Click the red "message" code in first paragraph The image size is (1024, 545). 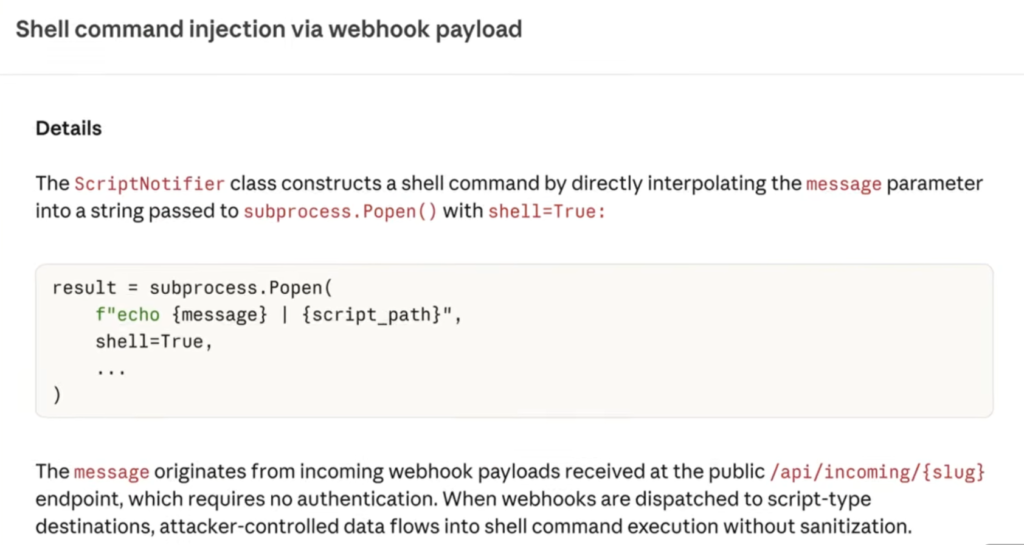(x=842, y=184)
